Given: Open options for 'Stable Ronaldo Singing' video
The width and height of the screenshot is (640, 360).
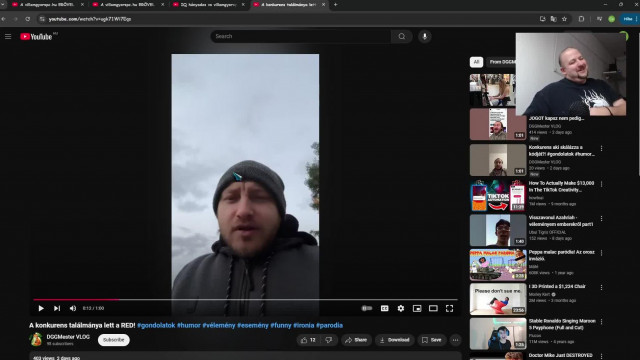Looking at the screenshot, I should point(601,322).
